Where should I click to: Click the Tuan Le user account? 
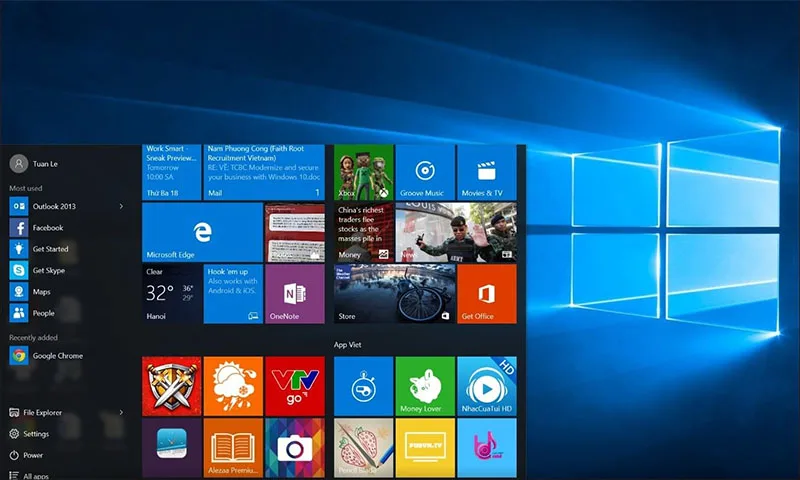[x=34, y=164]
